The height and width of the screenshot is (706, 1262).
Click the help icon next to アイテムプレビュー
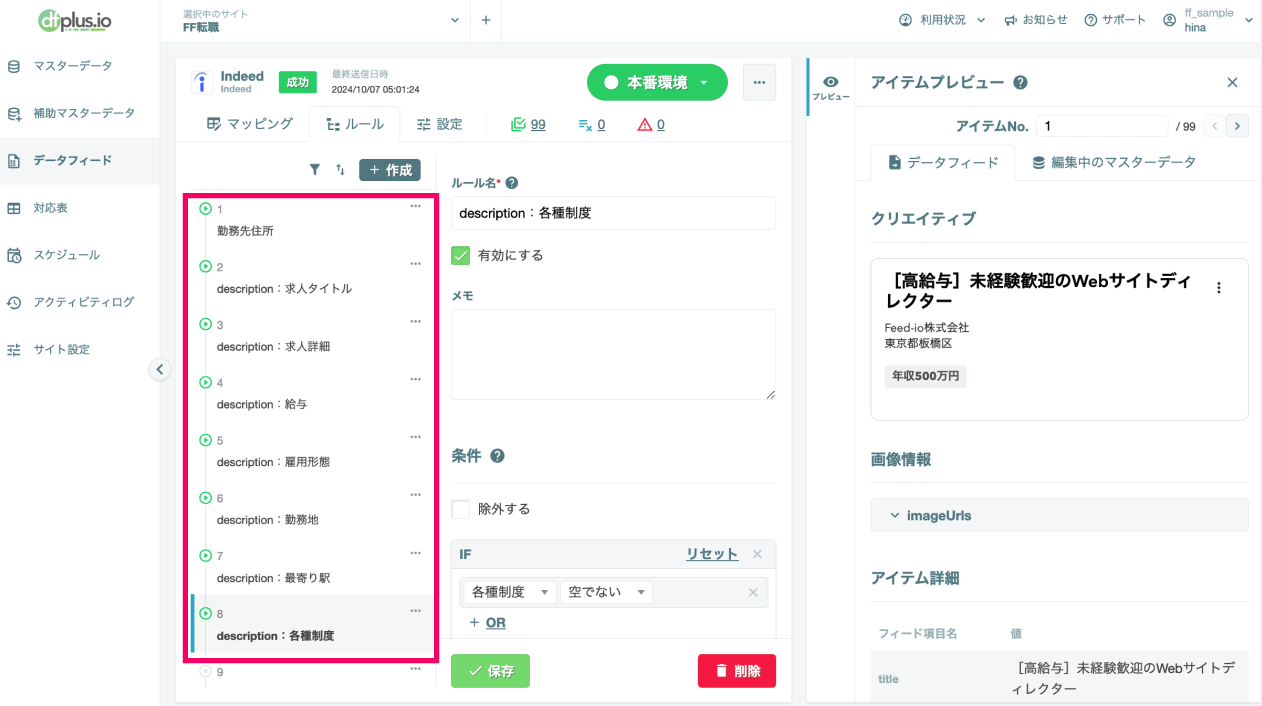click(1020, 83)
